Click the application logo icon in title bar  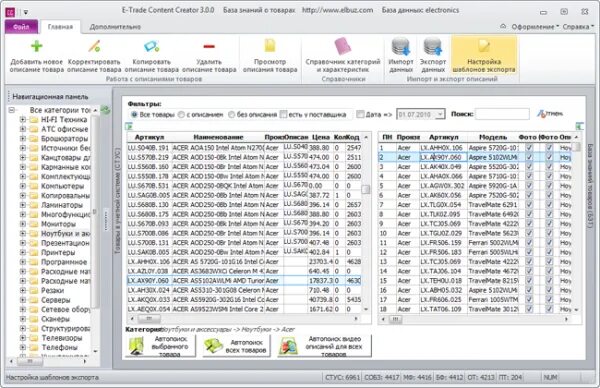(x=10, y=12)
